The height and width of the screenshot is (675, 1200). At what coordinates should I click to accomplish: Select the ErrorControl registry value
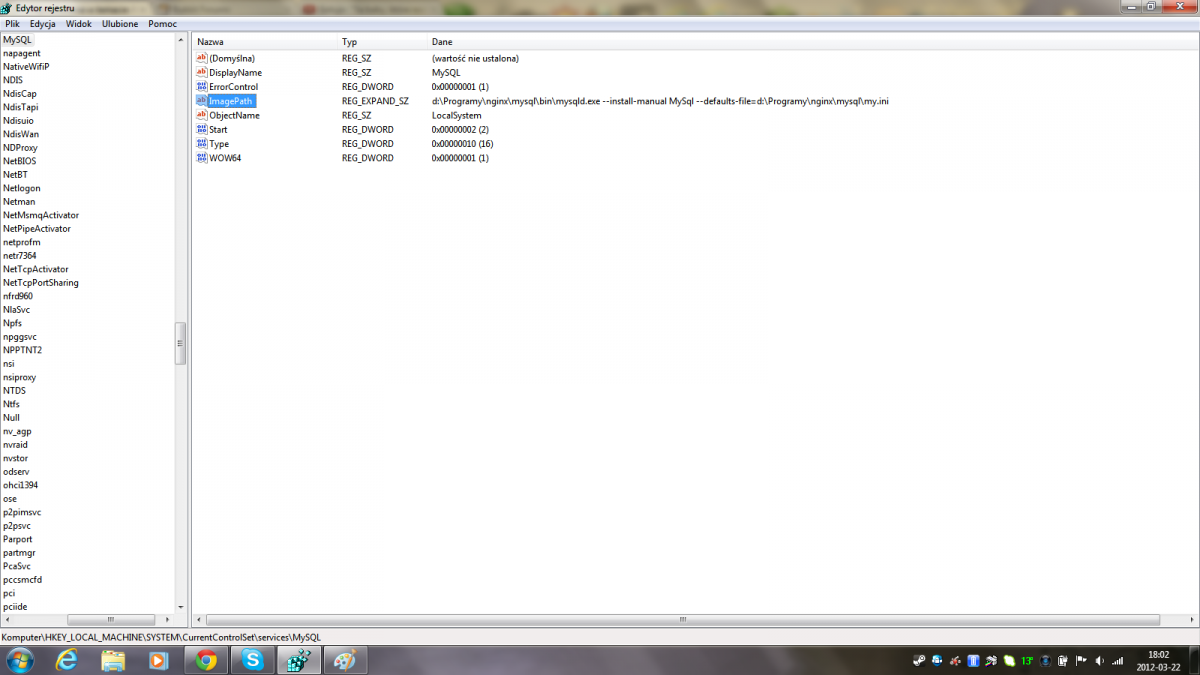[233, 87]
